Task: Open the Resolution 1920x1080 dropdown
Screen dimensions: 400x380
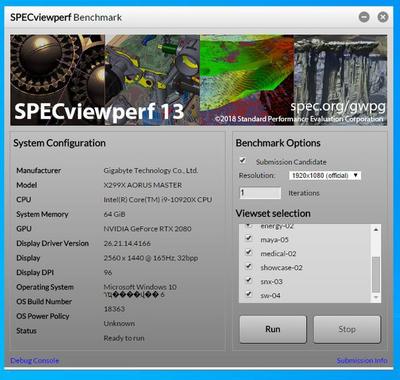Action: pos(325,175)
